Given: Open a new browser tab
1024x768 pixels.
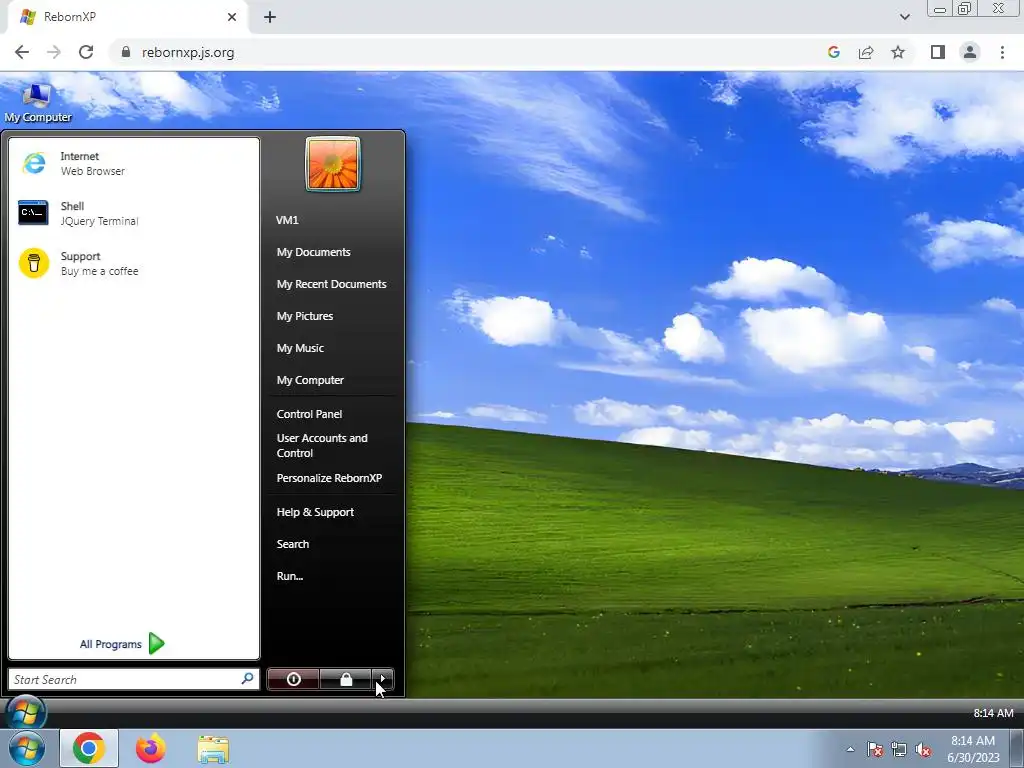Looking at the screenshot, I should tap(270, 17).
